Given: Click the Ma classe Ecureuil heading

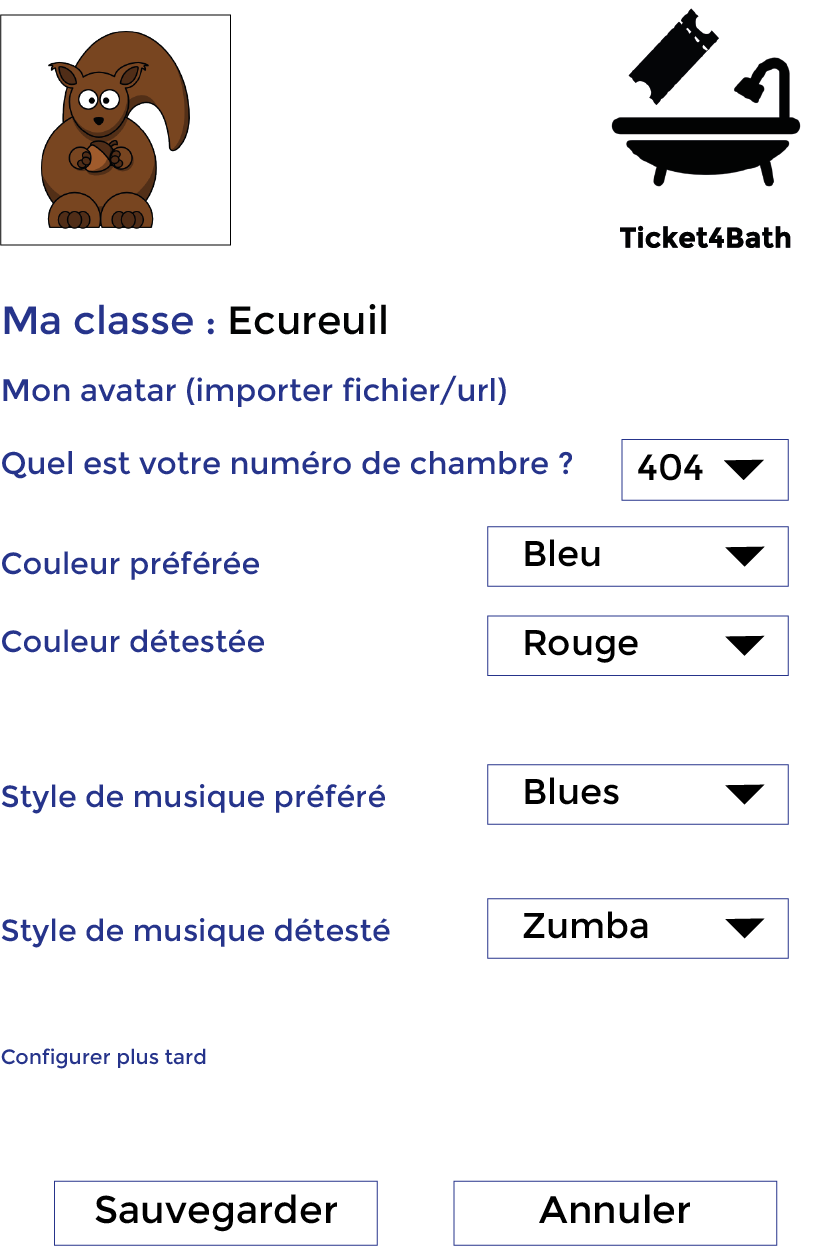Looking at the screenshot, I should pos(195,321).
